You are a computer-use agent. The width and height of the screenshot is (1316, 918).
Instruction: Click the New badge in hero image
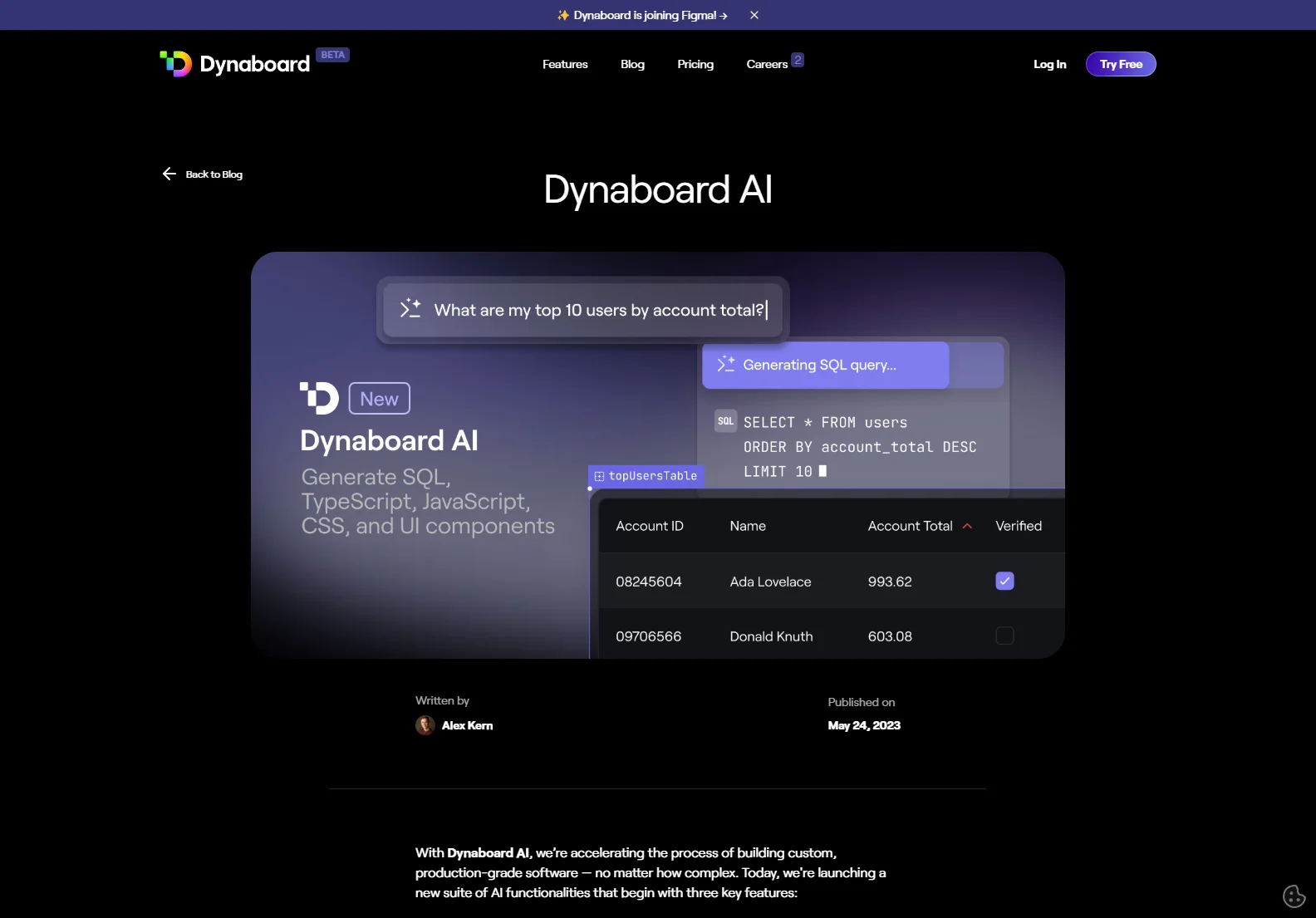click(379, 399)
